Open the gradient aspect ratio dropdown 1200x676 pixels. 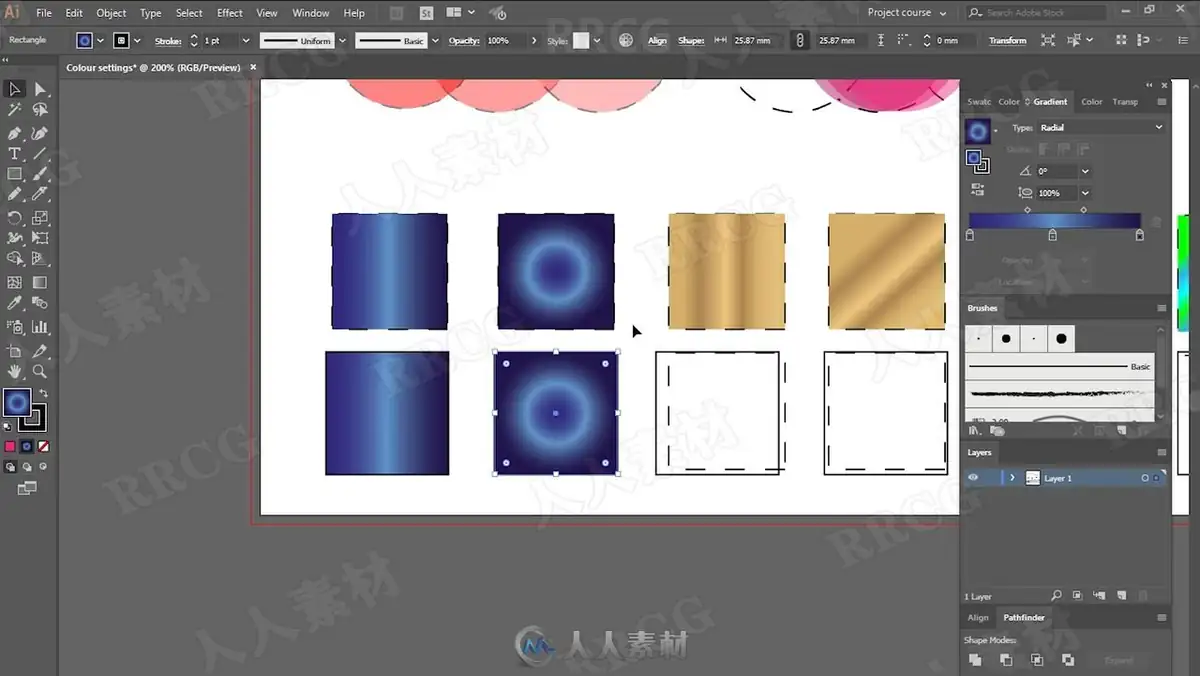click(1085, 193)
